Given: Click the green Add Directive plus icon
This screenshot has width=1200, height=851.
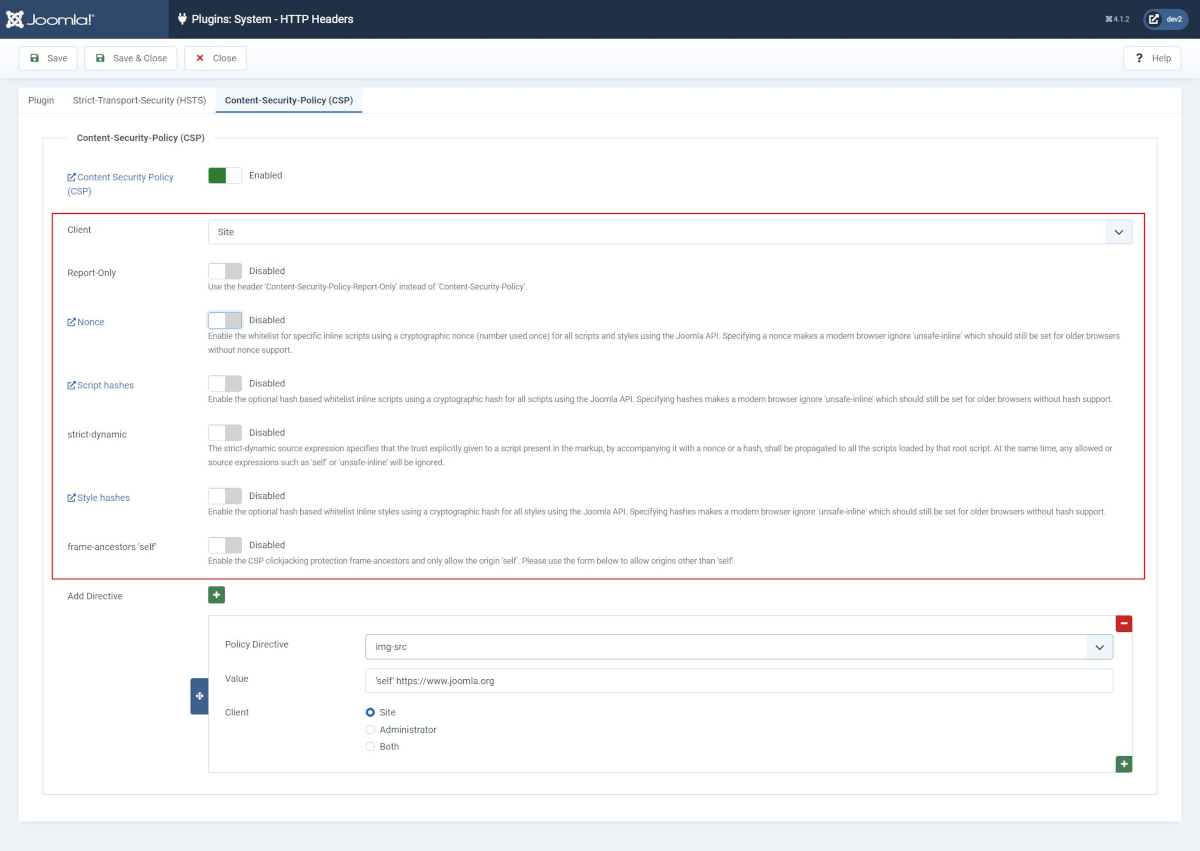Looking at the screenshot, I should tap(216, 594).
